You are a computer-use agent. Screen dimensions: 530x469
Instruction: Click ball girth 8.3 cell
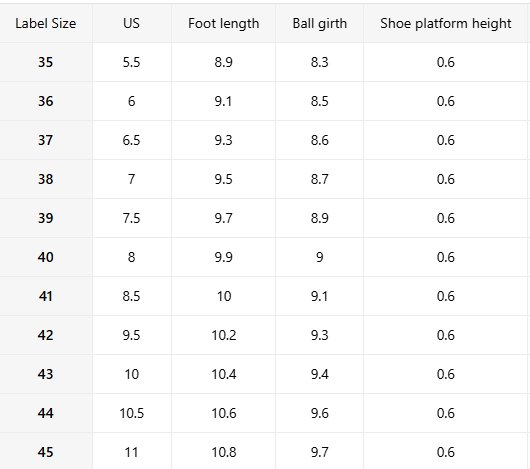pos(319,62)
